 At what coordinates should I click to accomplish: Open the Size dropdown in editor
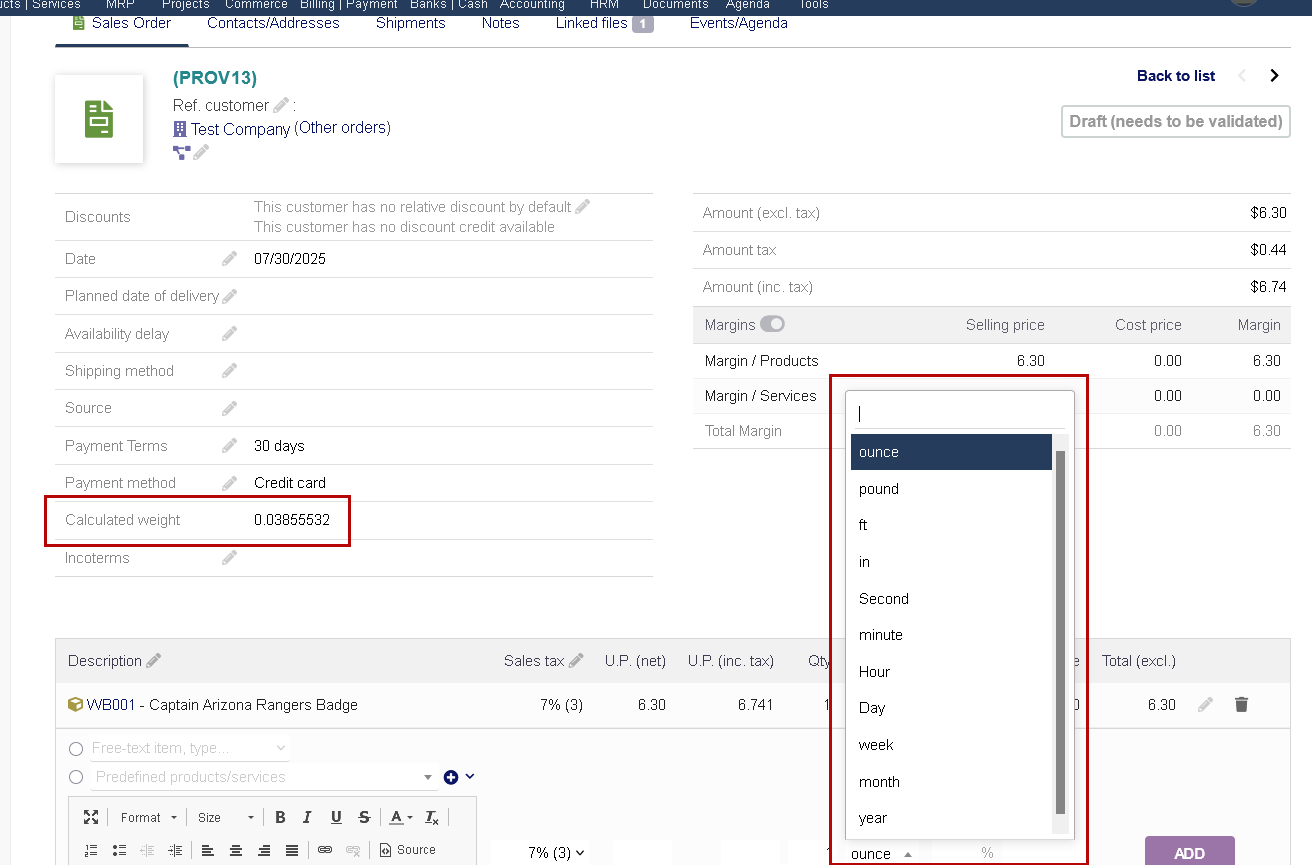click(225, 817)
